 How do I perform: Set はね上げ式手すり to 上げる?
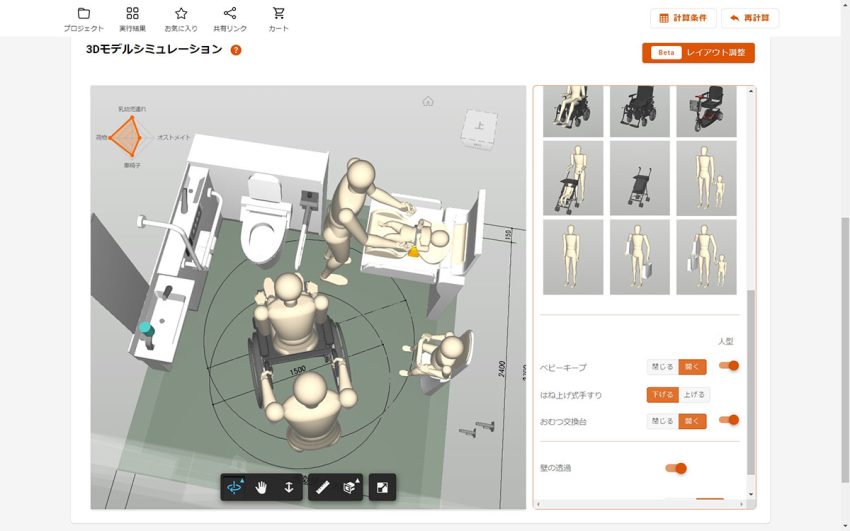[x=695, y=394]
